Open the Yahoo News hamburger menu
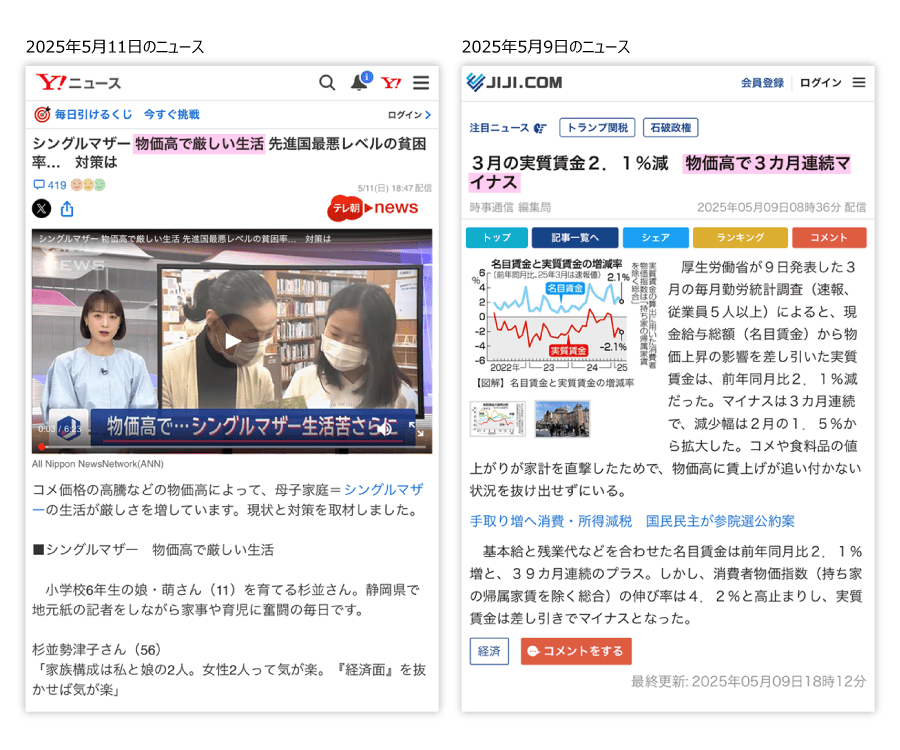The image size is (900, 750). pos(421,83)
